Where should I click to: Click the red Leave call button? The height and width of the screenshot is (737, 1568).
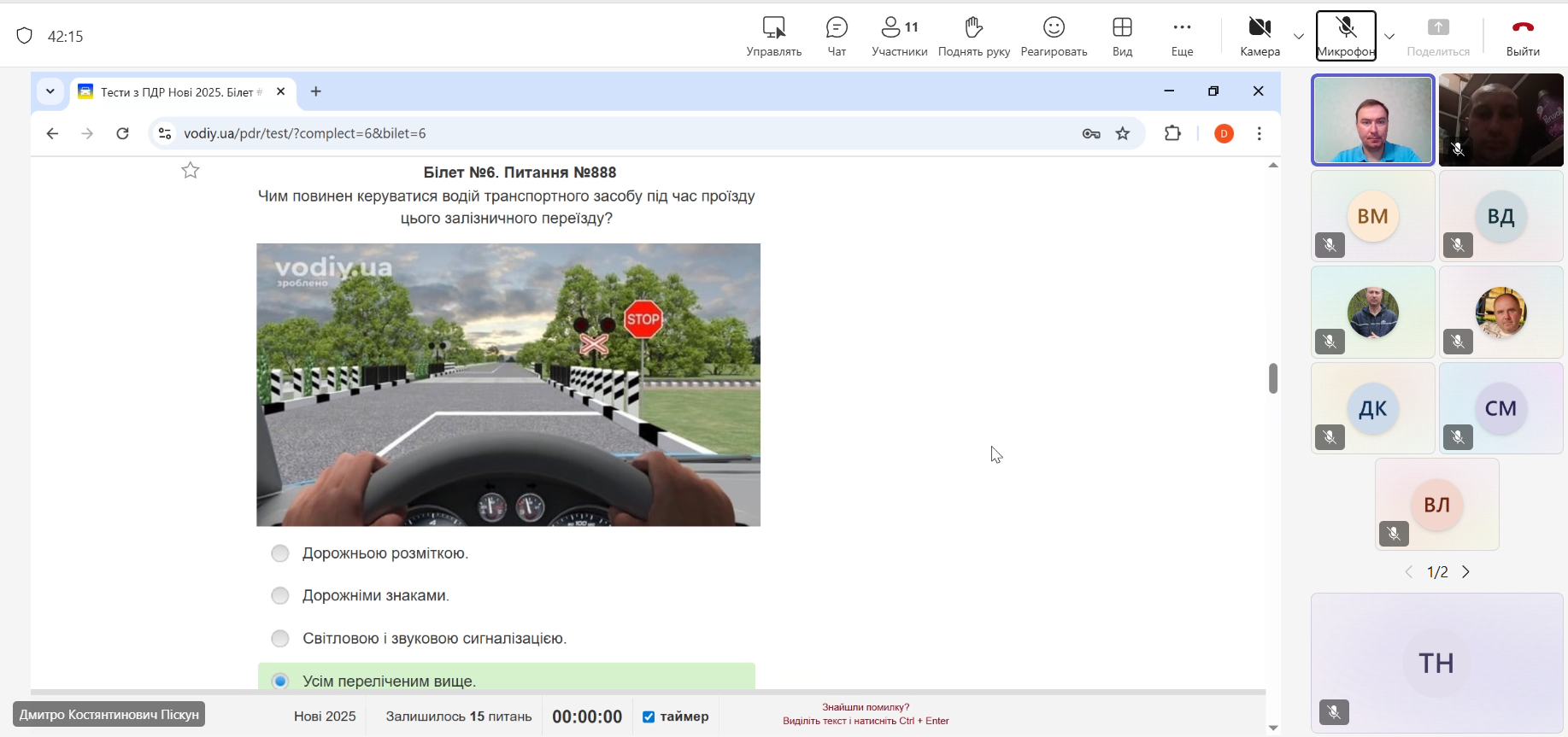1523,37
